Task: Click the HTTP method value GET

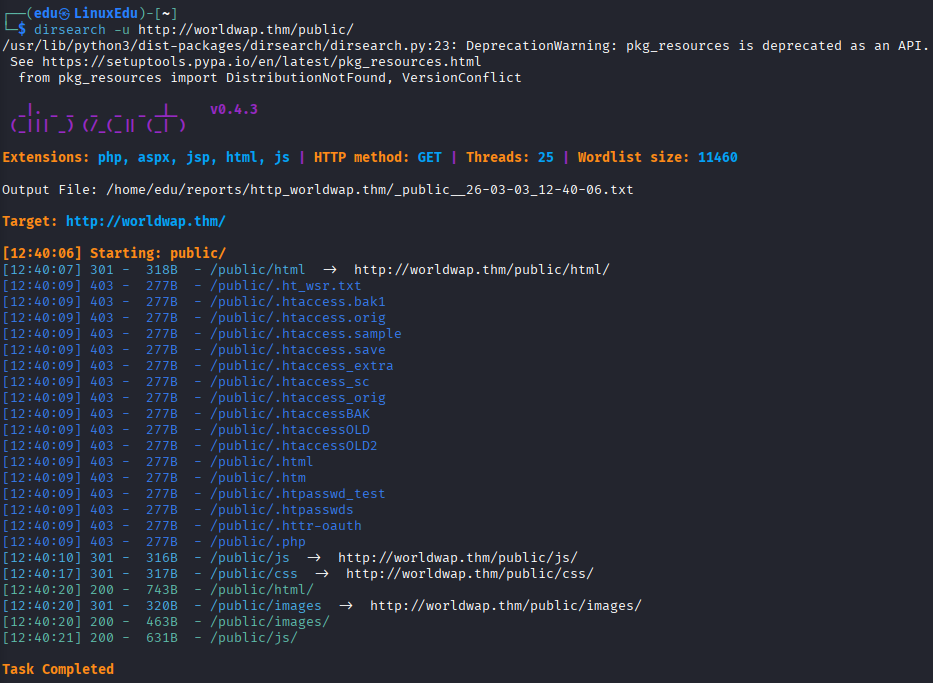Action: coord(430,157)
